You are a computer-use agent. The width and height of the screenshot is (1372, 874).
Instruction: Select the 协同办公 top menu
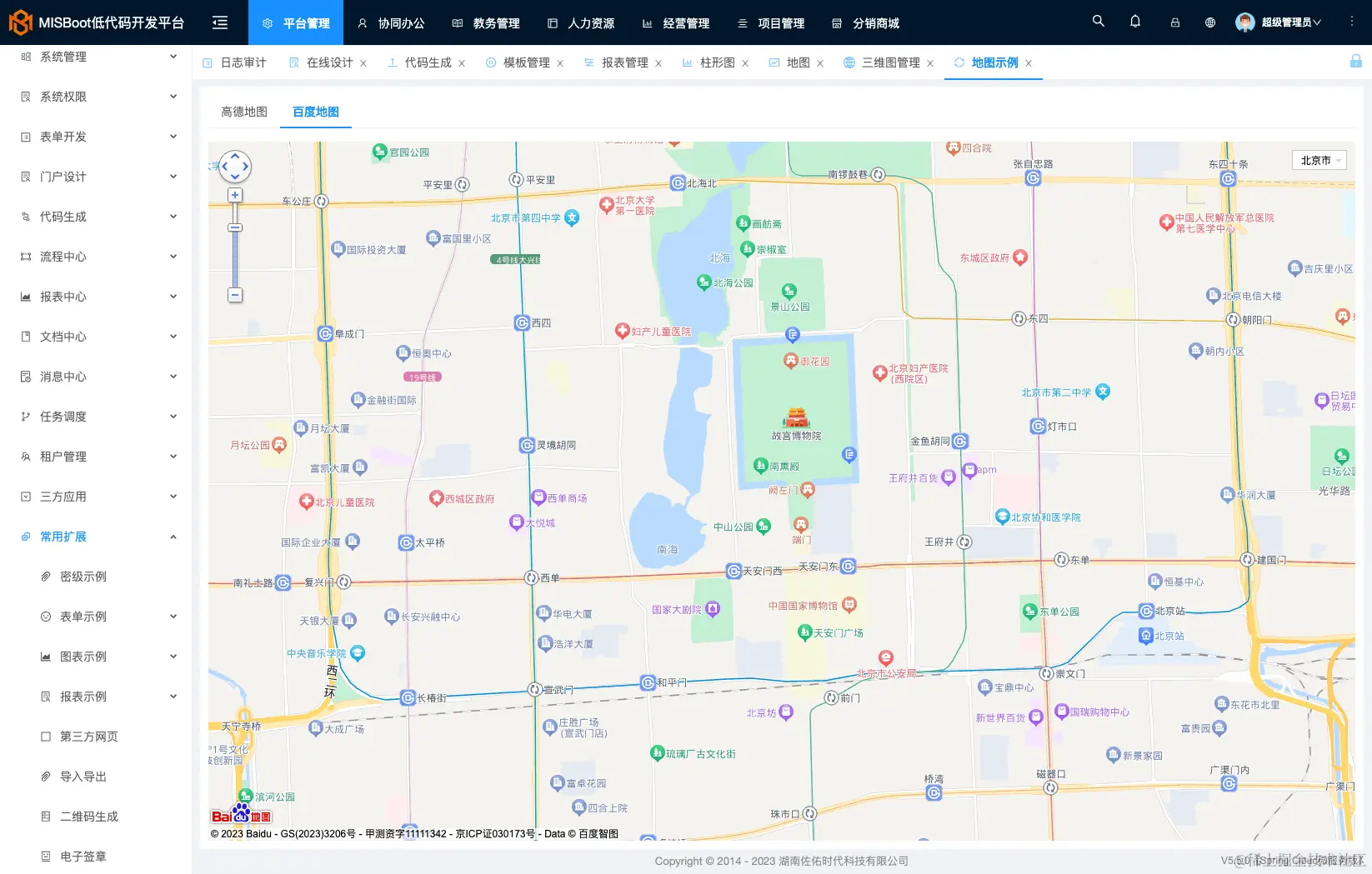point(391,22)
